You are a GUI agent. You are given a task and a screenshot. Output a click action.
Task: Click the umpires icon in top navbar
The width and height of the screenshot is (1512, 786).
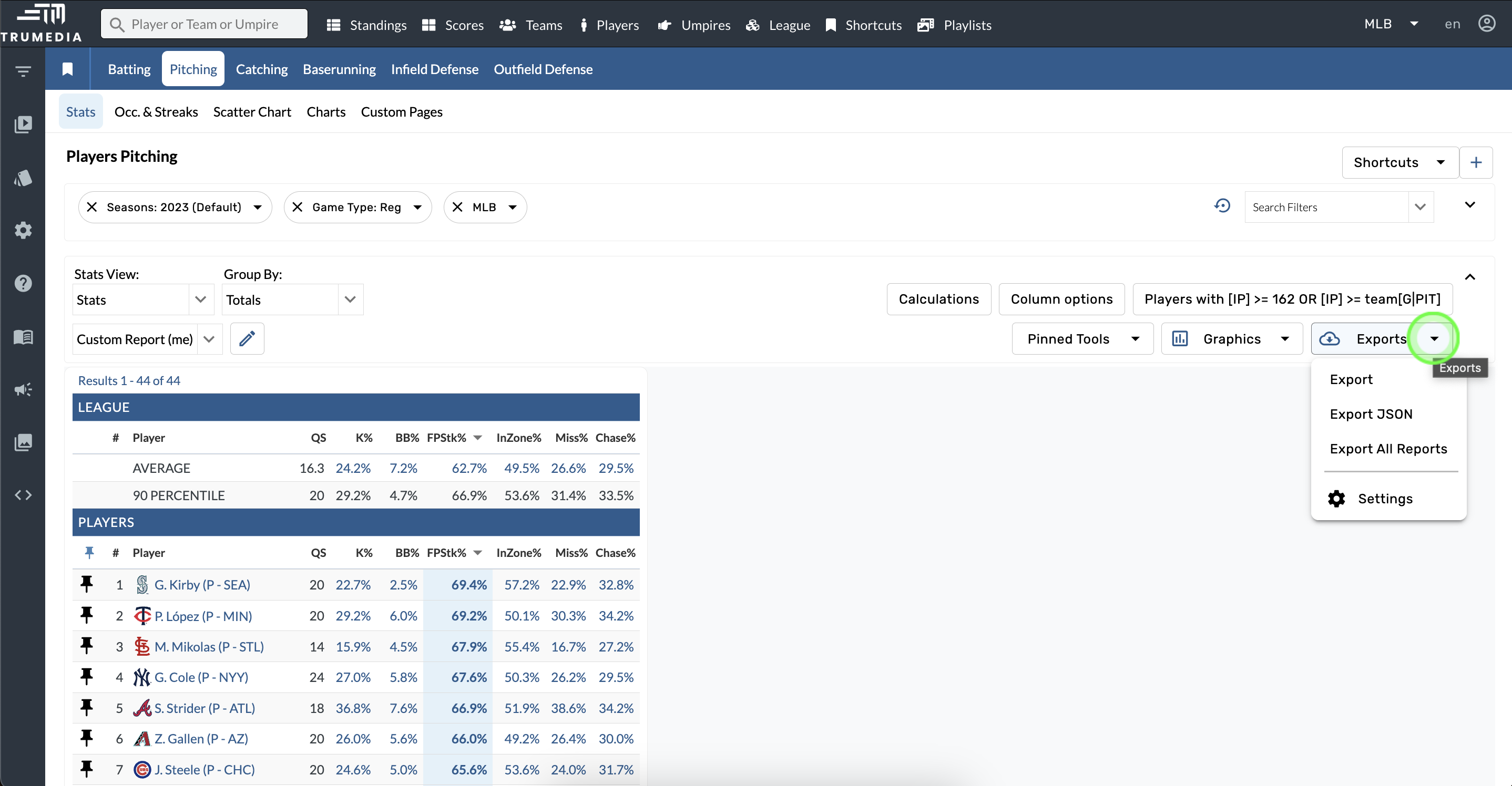click(x=664, y=25)
